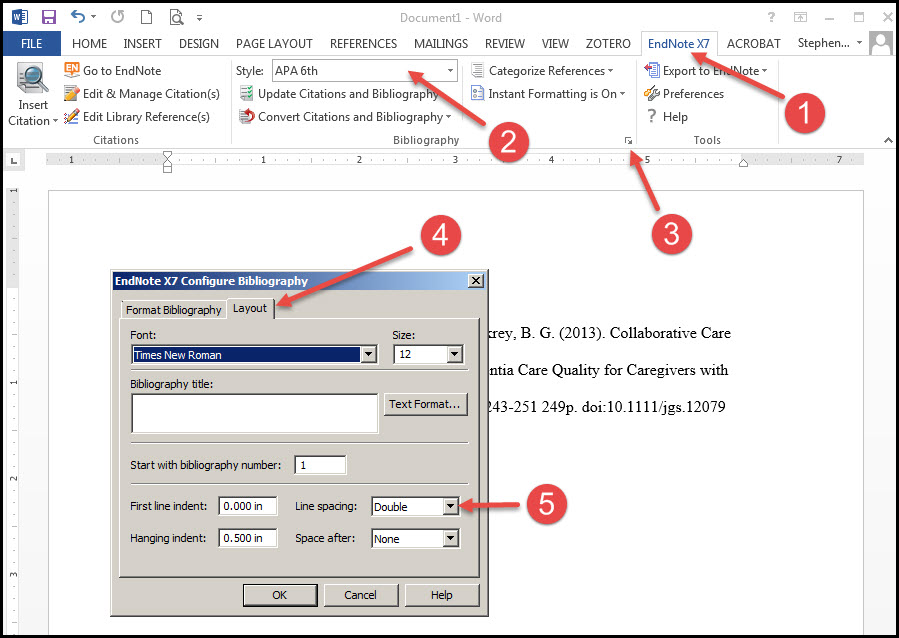Open the Font Times New Roman dropdown
Viewport: 899px width, 638px height.
click(x=369, y=355)
